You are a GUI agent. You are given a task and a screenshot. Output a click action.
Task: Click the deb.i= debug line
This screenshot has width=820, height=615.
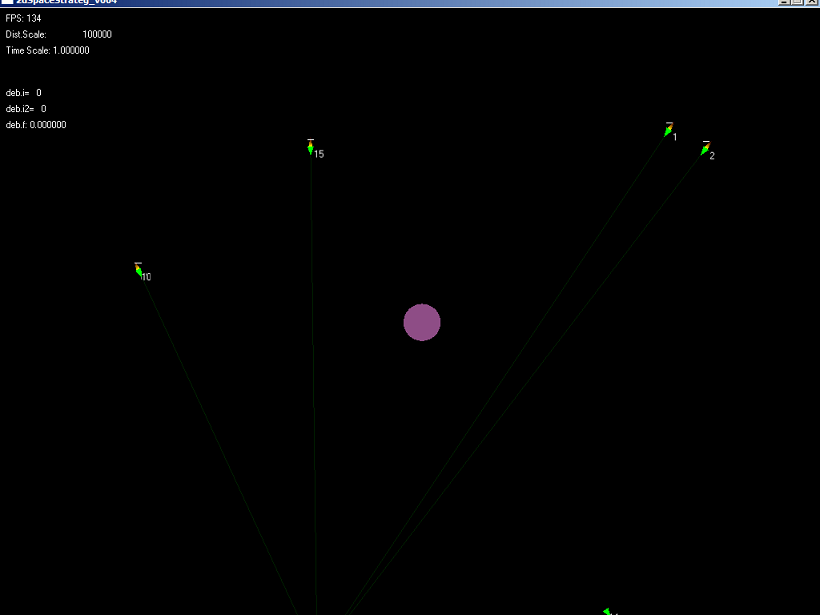pos(23,92)
